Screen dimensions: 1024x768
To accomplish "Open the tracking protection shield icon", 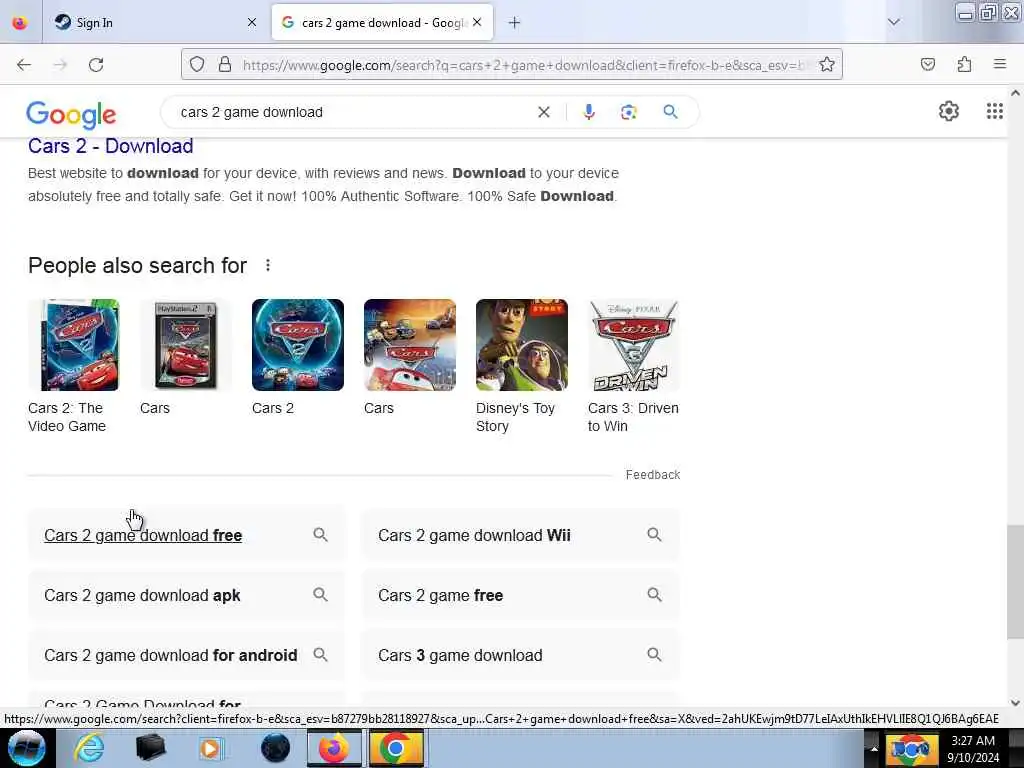I will pyautogui.click(x=197, y=64).
